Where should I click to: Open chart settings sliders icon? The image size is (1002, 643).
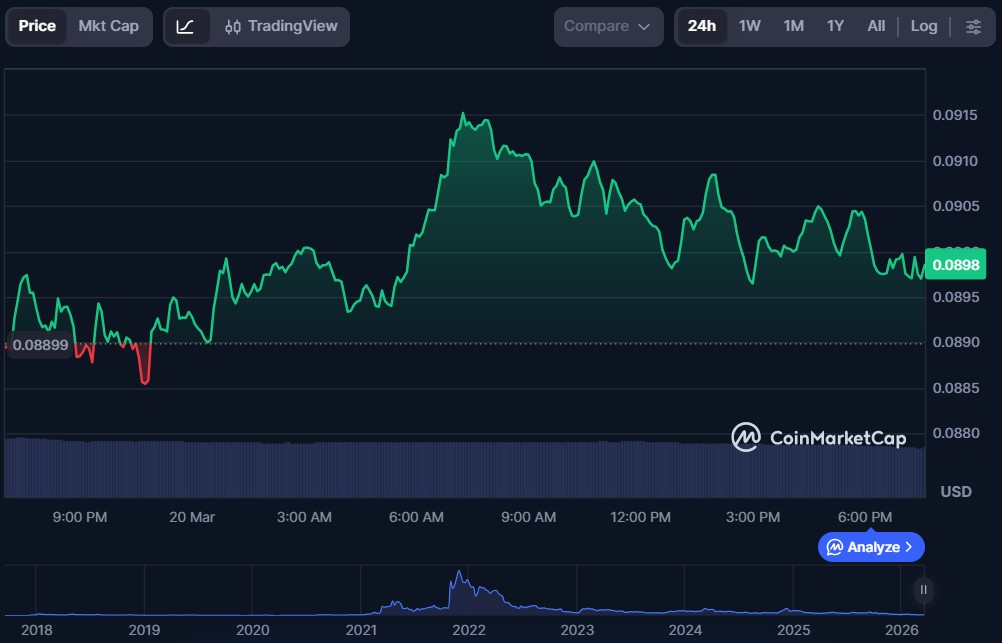click(973, 26)
